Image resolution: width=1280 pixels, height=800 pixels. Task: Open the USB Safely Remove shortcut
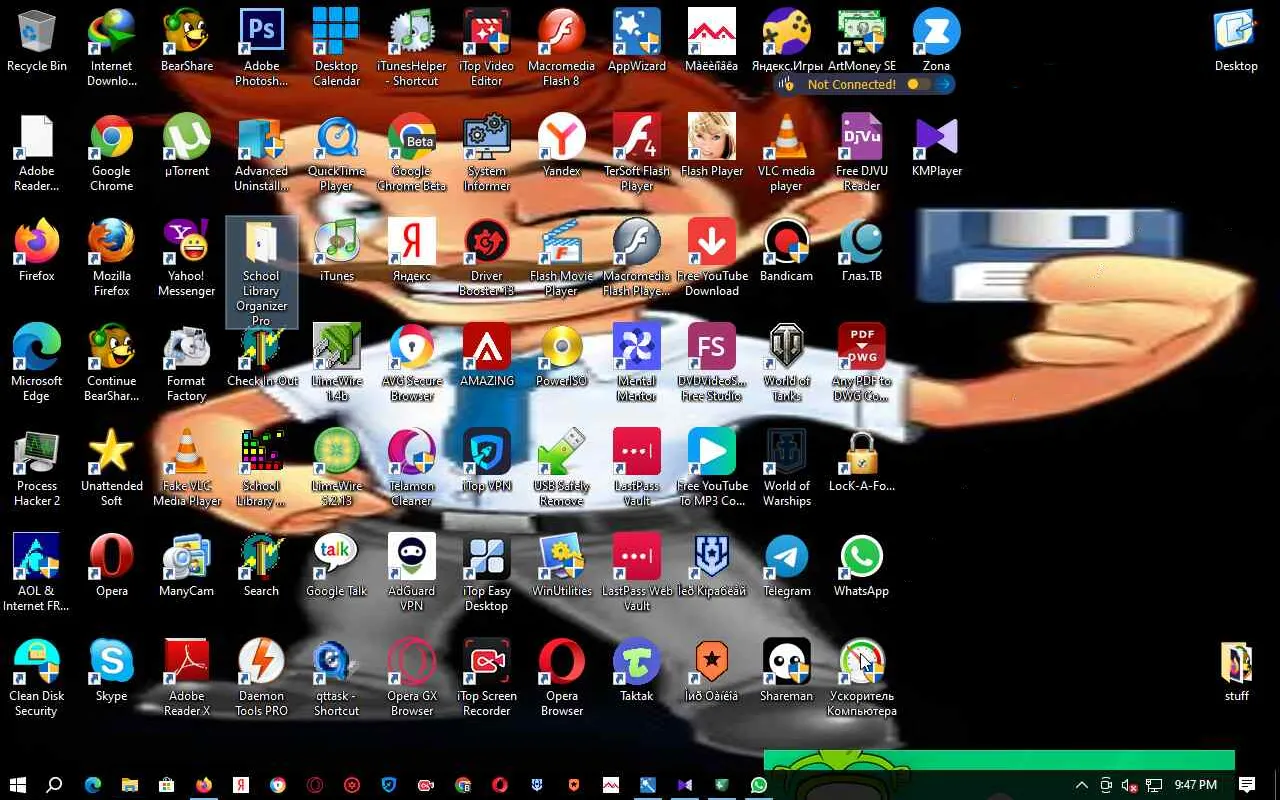(x=561, y=468)
